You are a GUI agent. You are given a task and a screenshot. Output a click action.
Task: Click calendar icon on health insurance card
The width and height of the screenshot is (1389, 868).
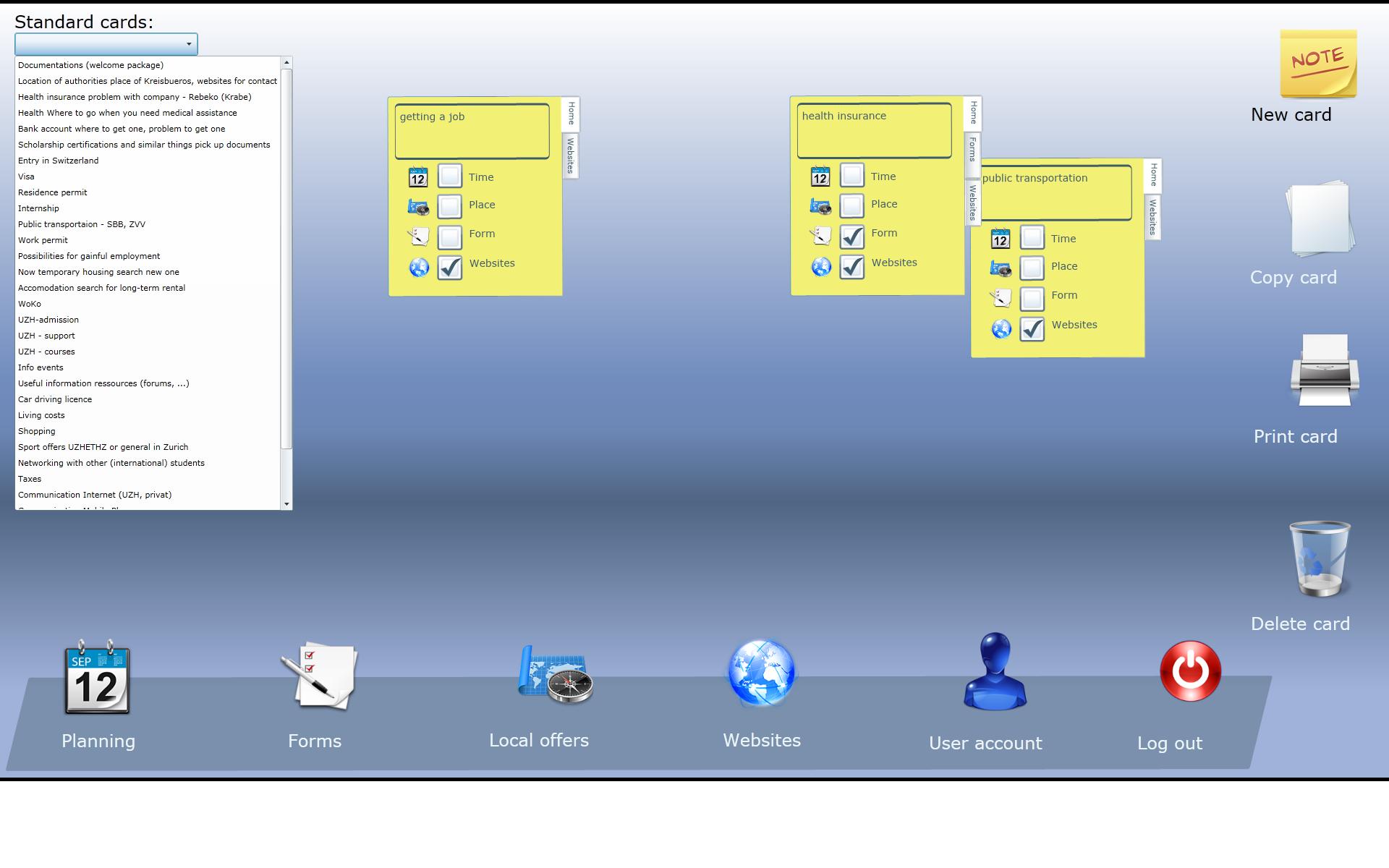pyautogui.click(x=820, y=176)
